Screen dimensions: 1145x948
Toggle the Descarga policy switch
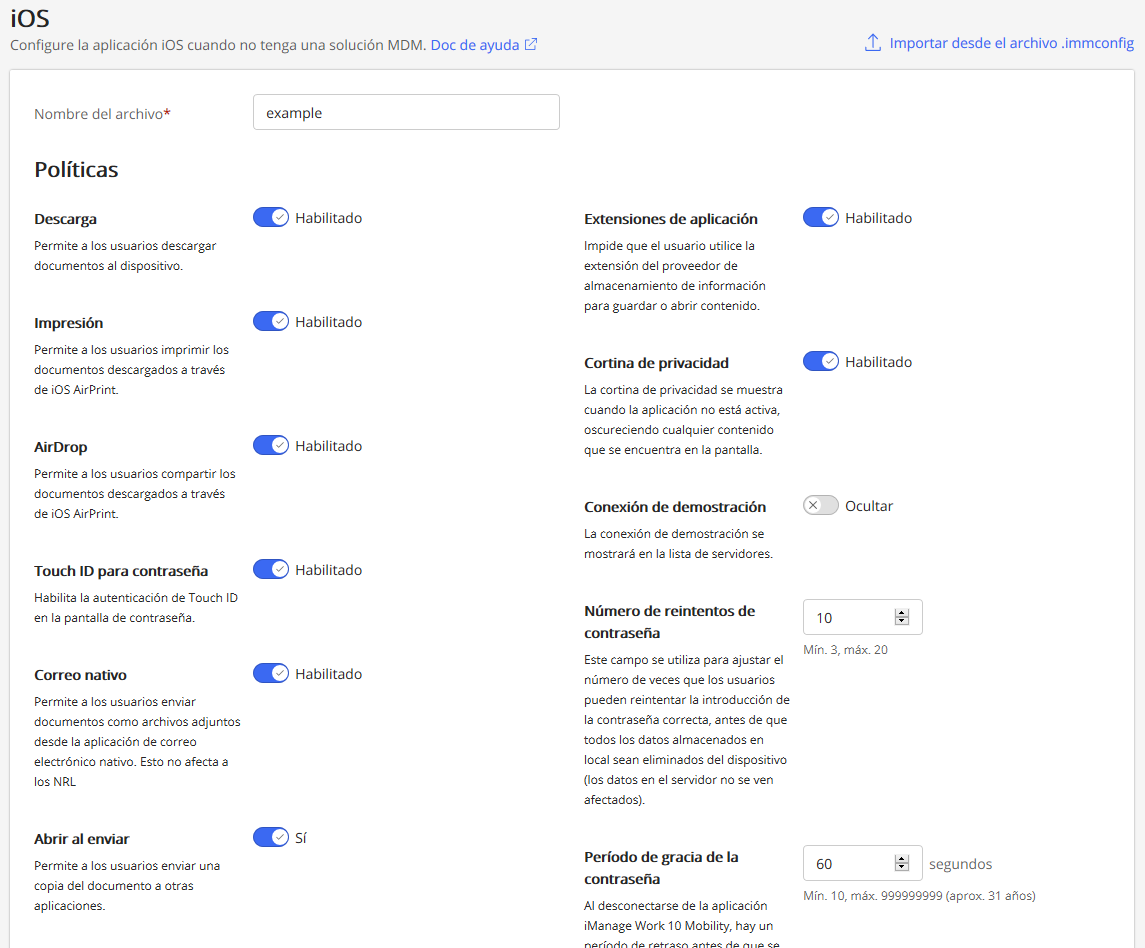[x=271, y=217]
